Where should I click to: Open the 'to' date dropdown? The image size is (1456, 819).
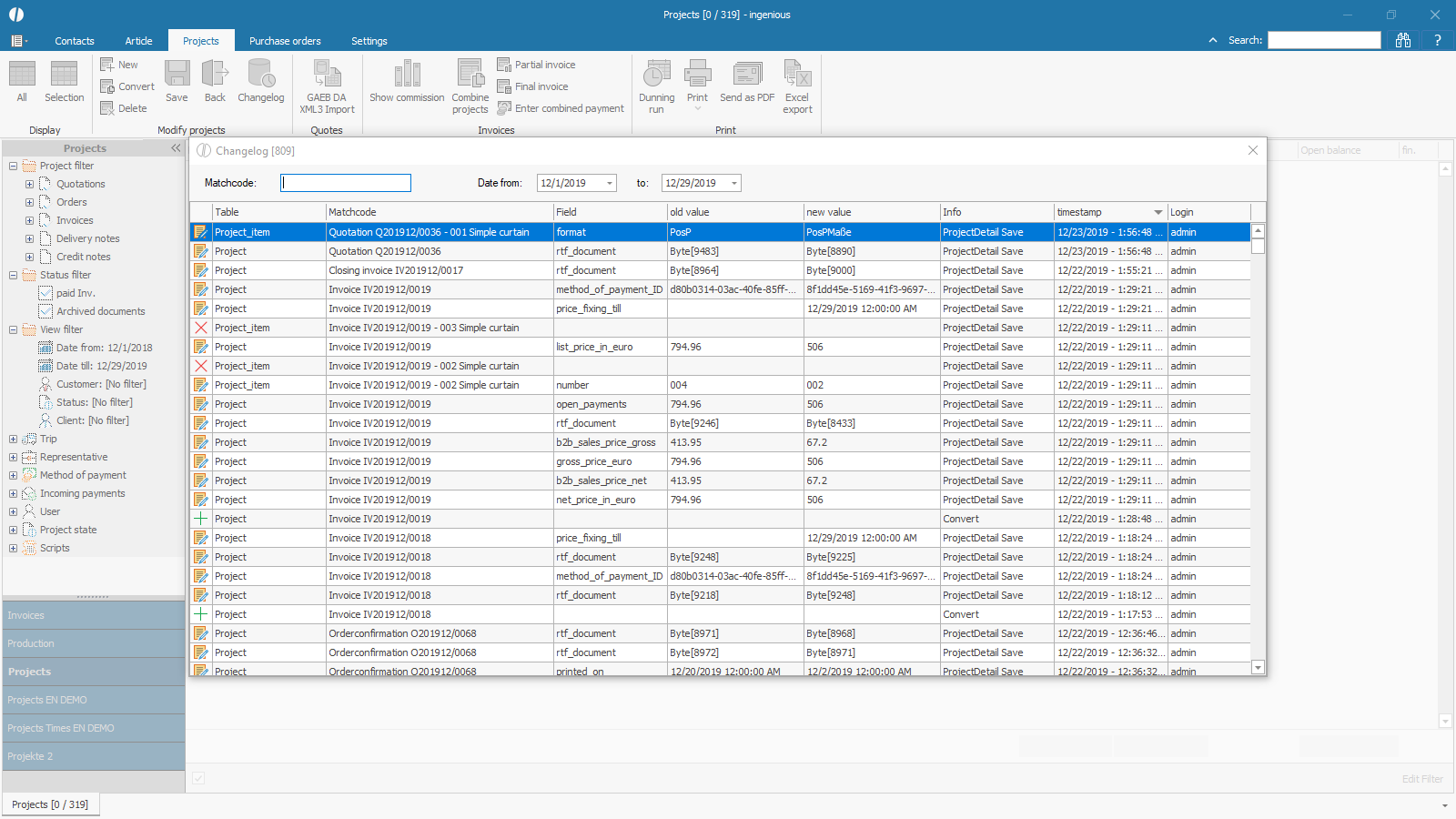[734, 183]
